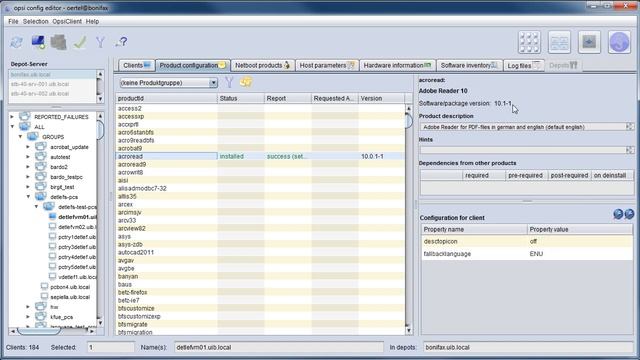Select the betz-firefox product row

260,292
